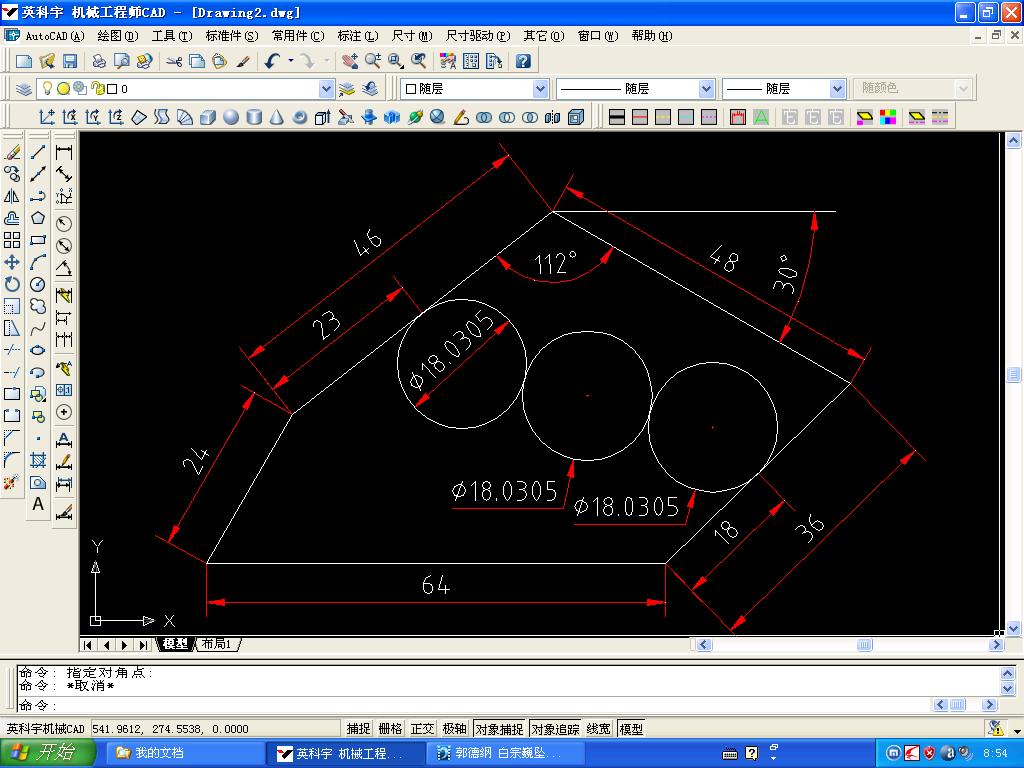Screen dimensions: 1024x768
Task: Select the Array grid tool
Action: pyautogui.click(x=12, y=240)
